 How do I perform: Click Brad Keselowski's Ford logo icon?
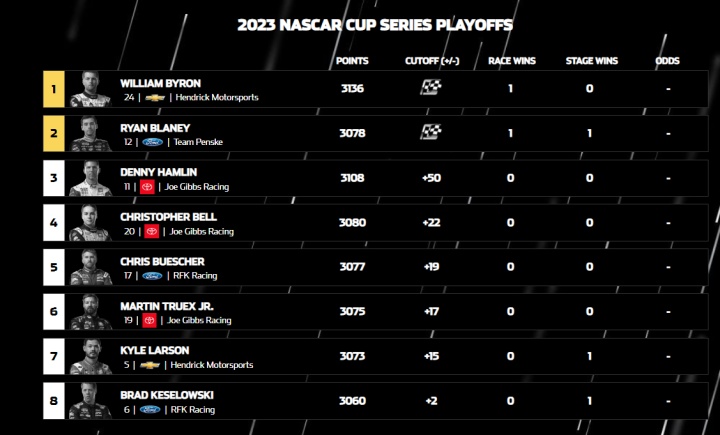coord(150,409)
